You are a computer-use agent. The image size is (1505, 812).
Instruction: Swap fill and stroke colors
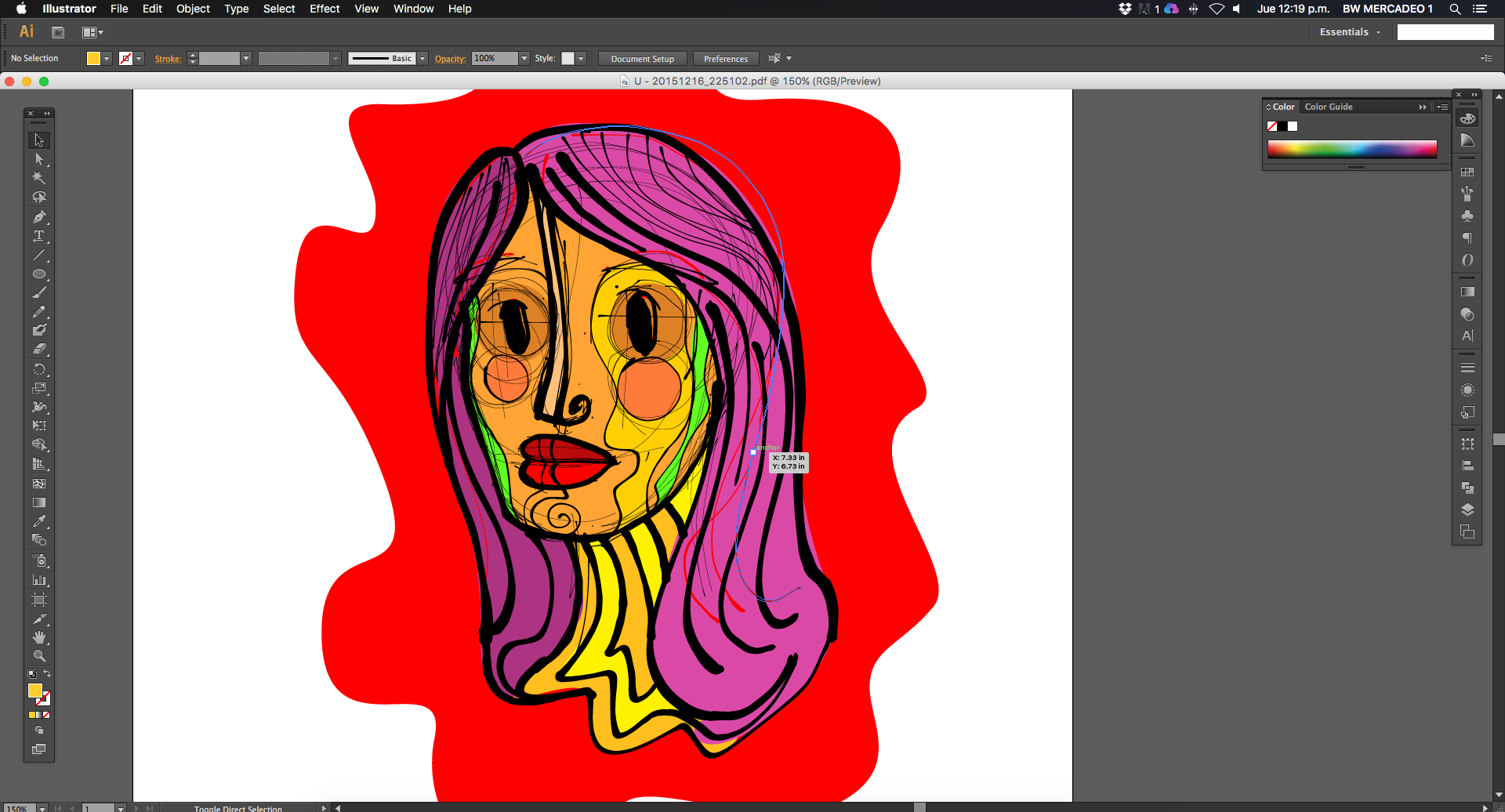pyautogui.click(x=47, y=673)
